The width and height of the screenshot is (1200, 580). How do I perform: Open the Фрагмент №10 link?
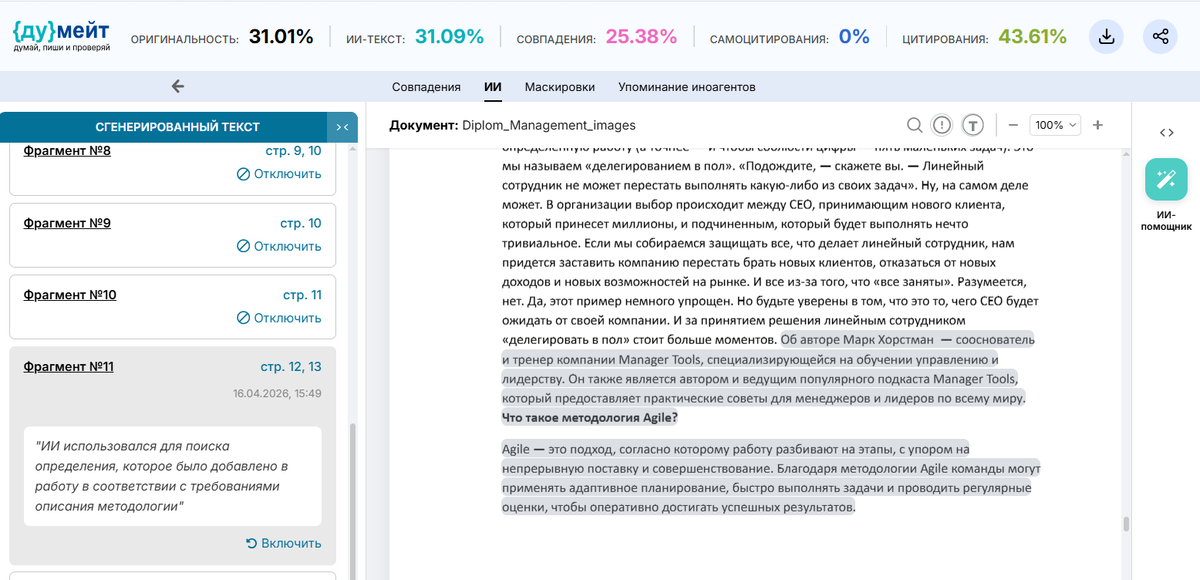click(x=70, y=295)
